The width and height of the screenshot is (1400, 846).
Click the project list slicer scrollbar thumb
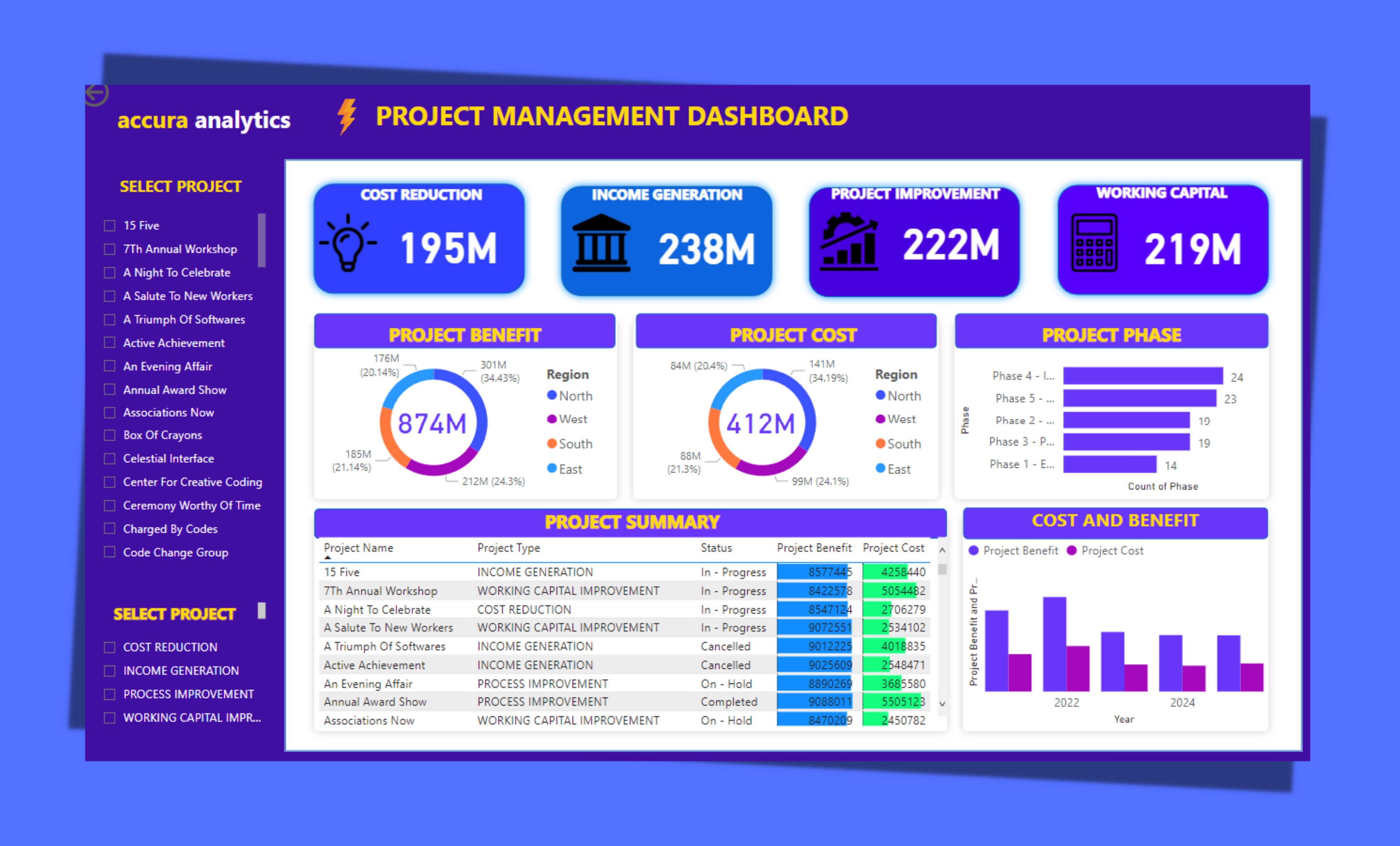click(262, 240)
